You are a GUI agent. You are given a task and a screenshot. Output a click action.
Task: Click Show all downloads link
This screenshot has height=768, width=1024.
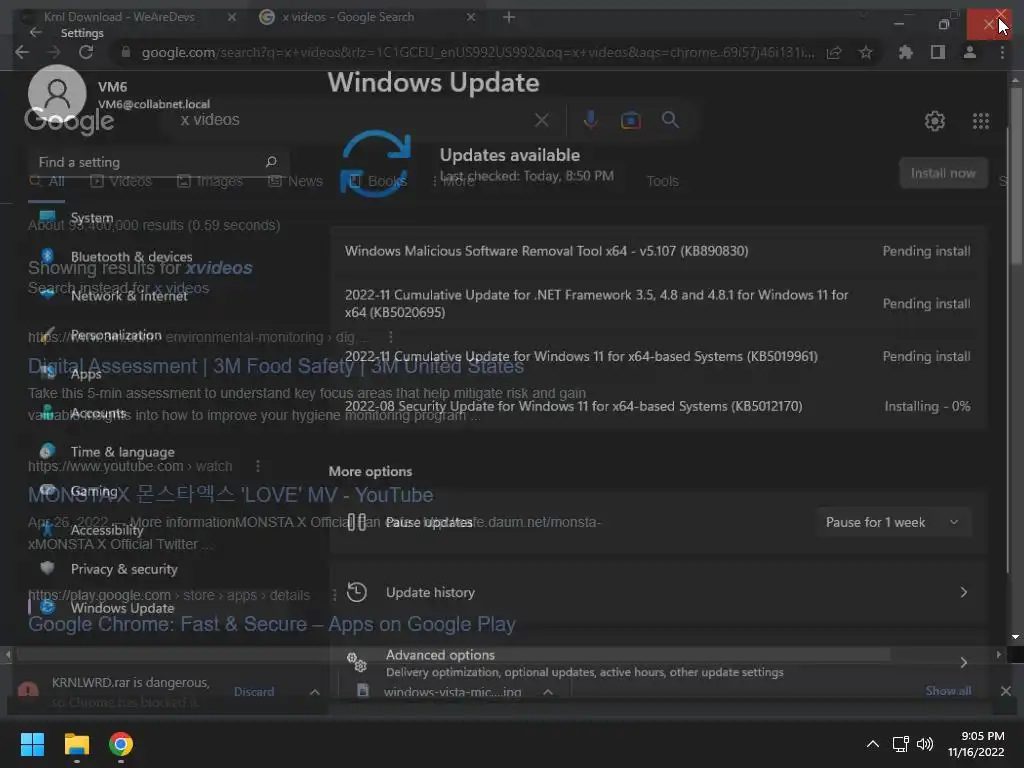(x=948, y=691)
